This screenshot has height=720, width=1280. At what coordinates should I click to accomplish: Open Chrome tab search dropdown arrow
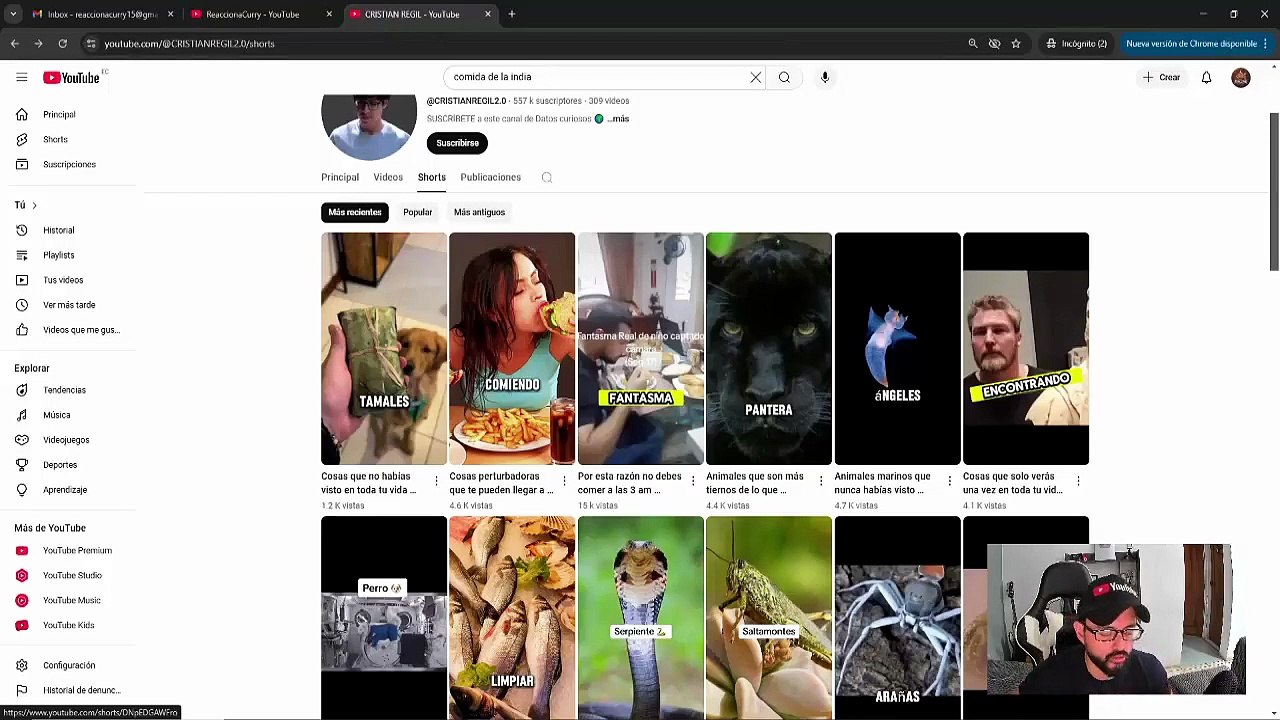coord(13,14)
